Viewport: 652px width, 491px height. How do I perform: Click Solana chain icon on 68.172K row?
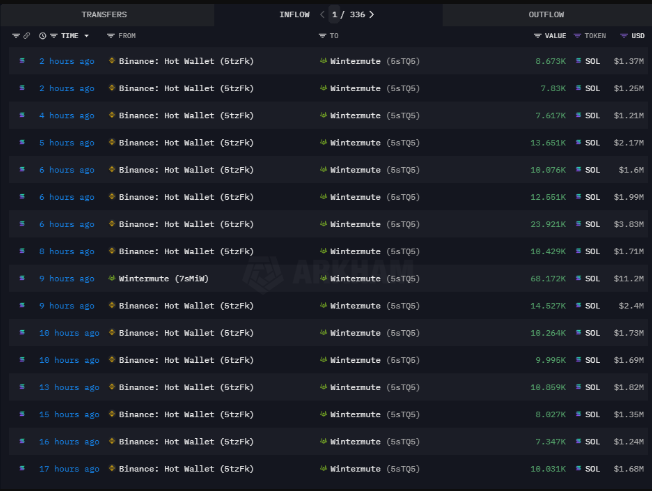pyautogui.click(x=22, y=278)
